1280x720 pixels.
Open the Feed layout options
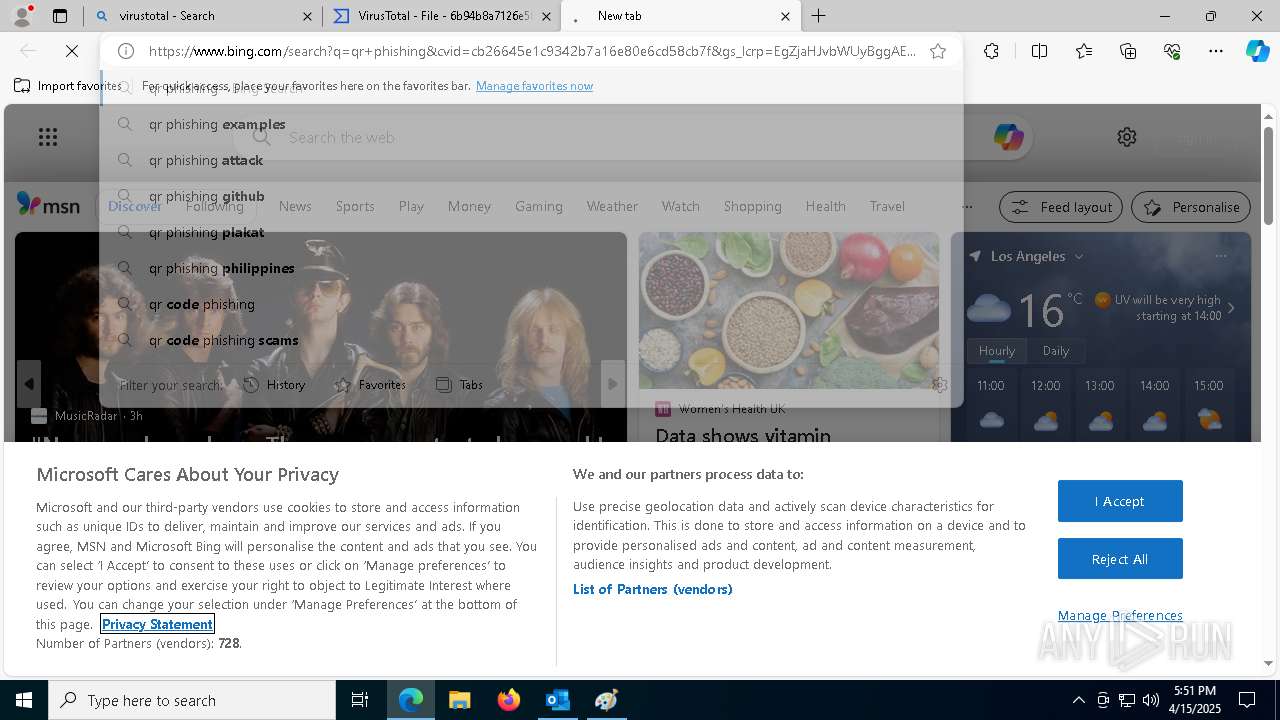(1062, 207)
